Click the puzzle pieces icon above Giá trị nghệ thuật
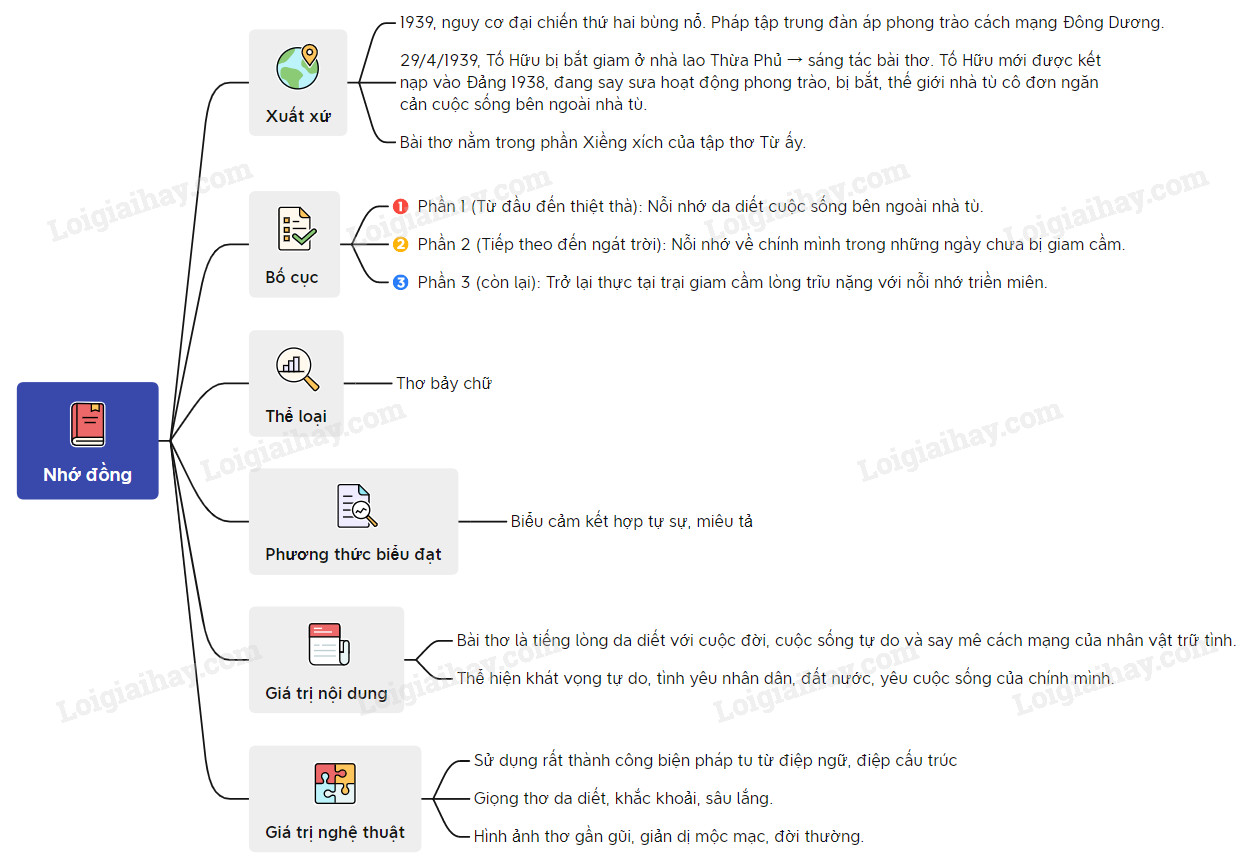 [334, 783]
